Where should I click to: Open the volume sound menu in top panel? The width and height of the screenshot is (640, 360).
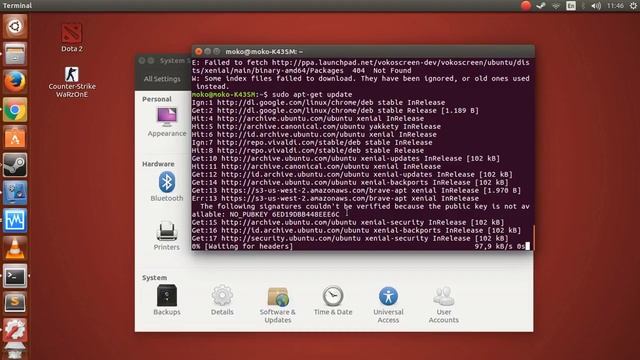596,6
